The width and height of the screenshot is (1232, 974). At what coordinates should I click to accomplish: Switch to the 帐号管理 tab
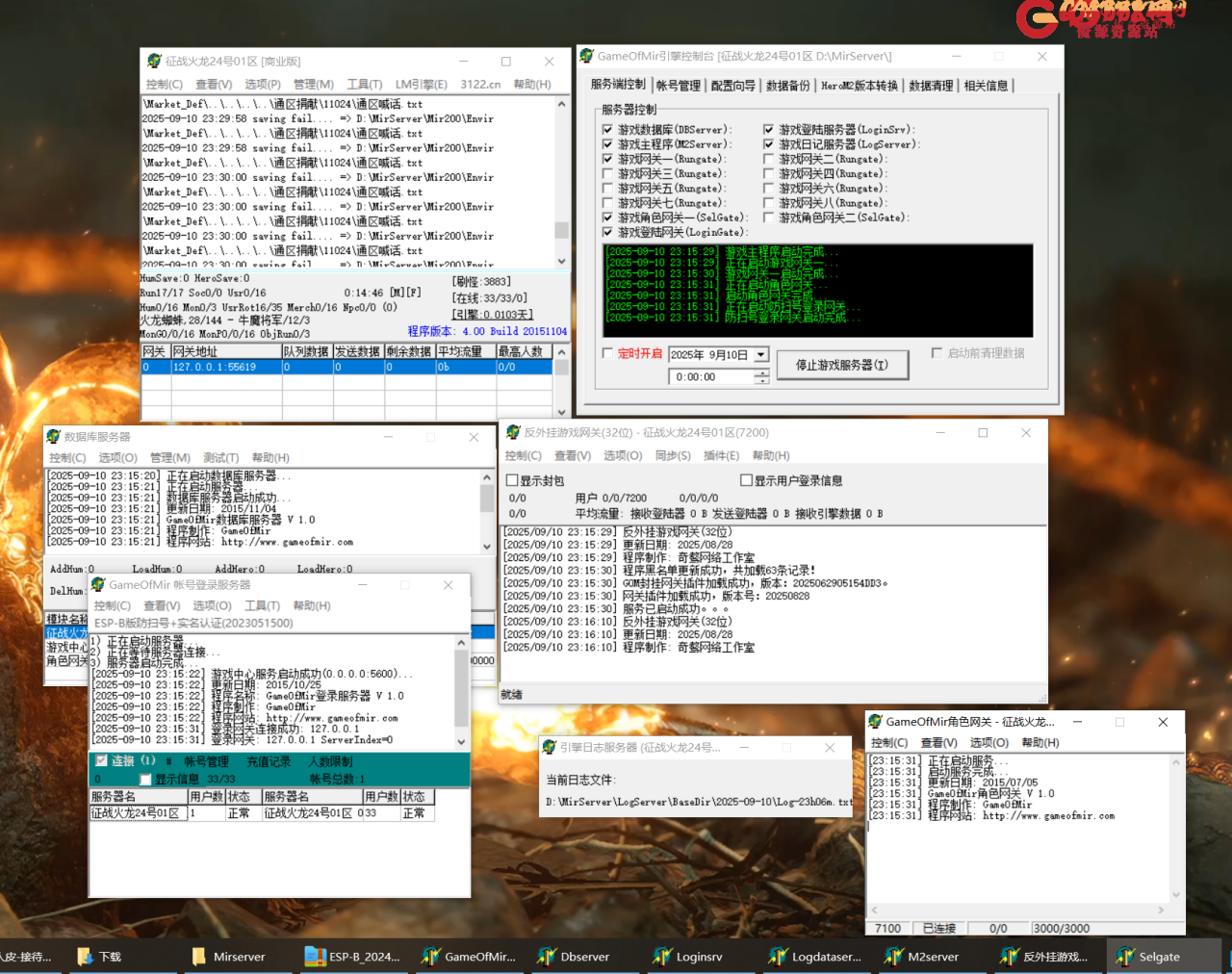[679, 86]
